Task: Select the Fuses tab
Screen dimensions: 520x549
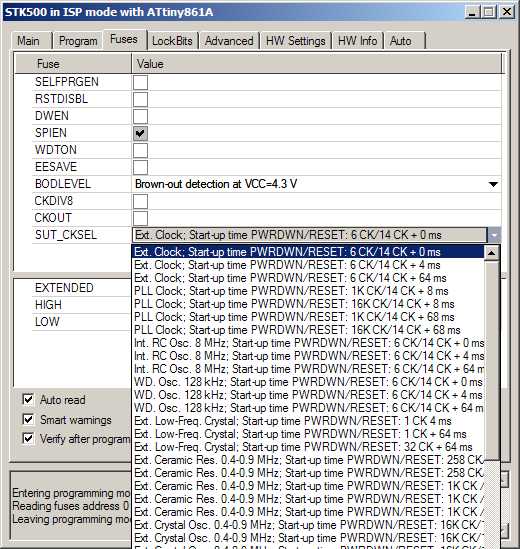Action: click(124, 39)
